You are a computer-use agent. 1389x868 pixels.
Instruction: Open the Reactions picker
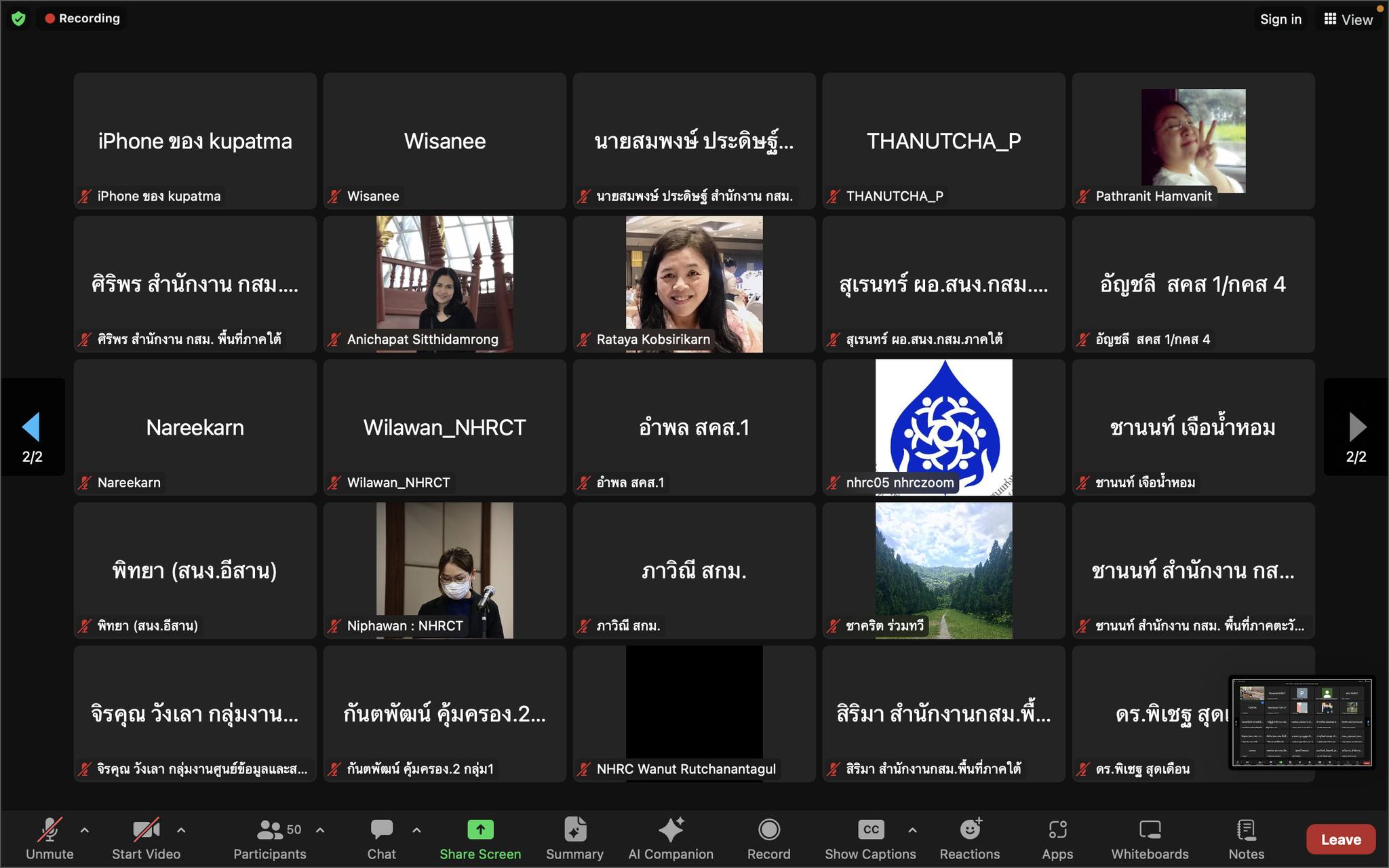point(969,838)
